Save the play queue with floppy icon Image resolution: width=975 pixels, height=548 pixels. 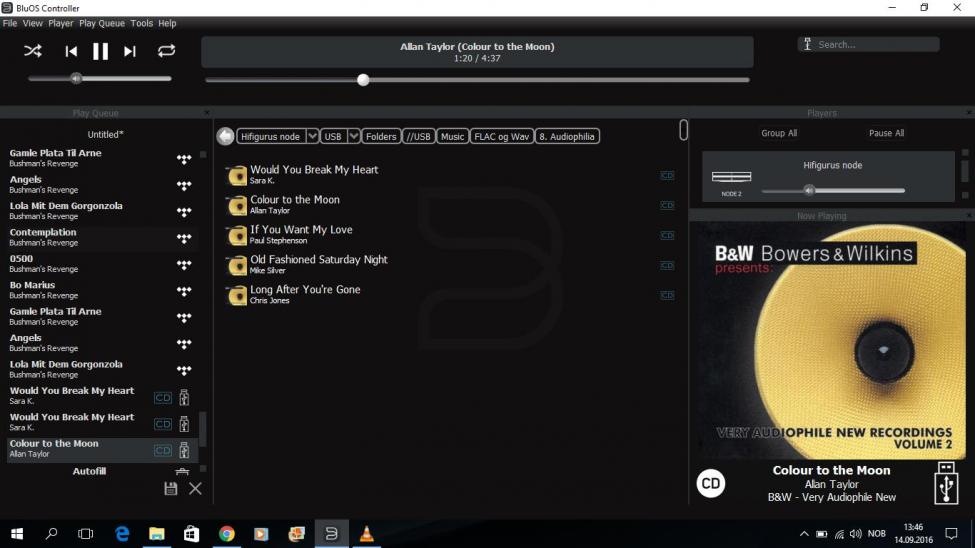170,488
